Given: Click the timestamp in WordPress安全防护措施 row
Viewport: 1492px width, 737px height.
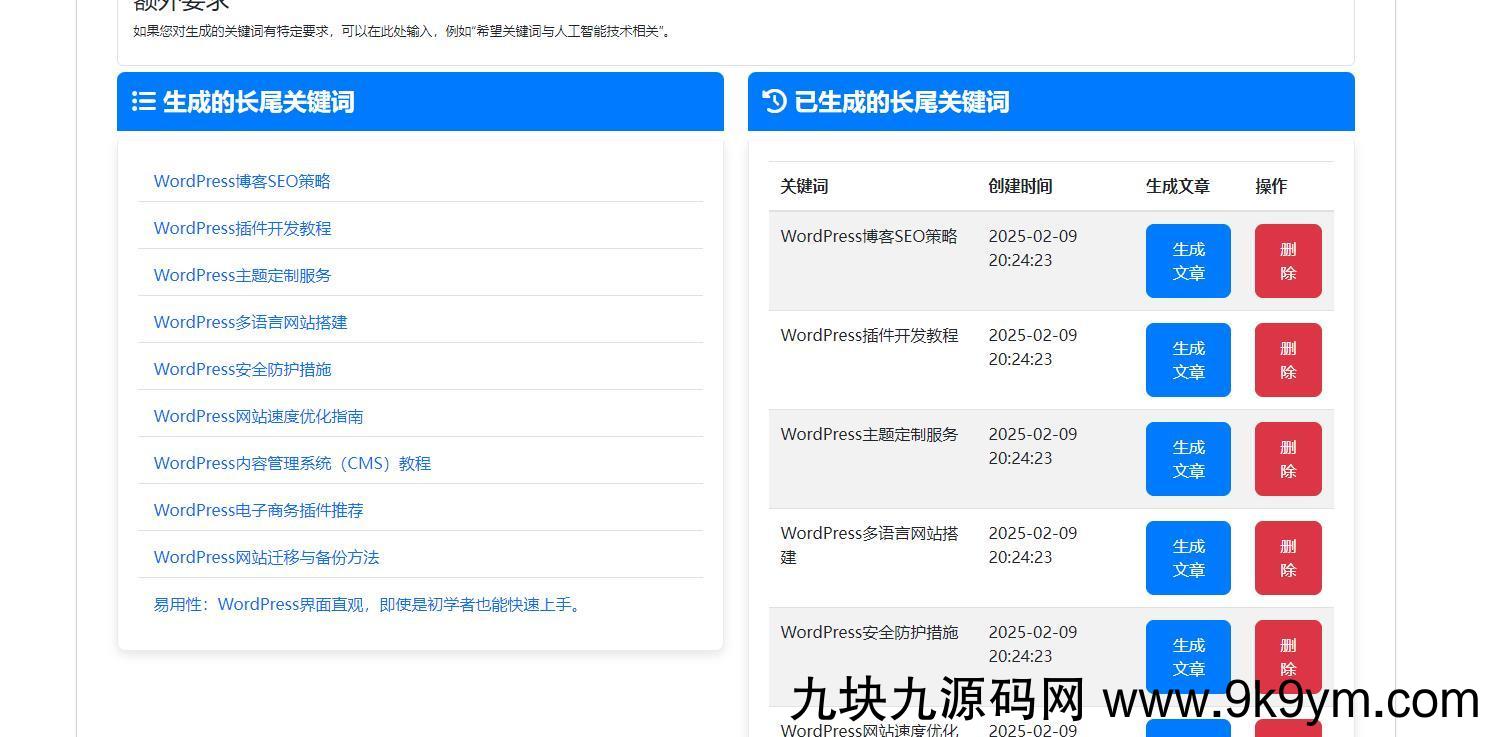Looking at the screenshot, I should 1032,644.
